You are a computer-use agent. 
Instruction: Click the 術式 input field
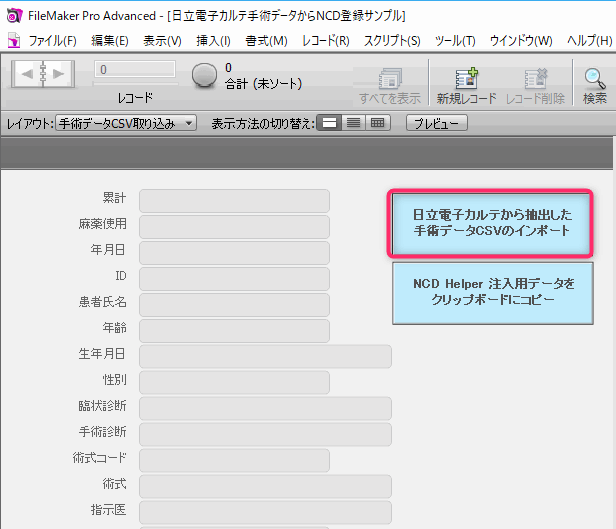pos(266,486)
